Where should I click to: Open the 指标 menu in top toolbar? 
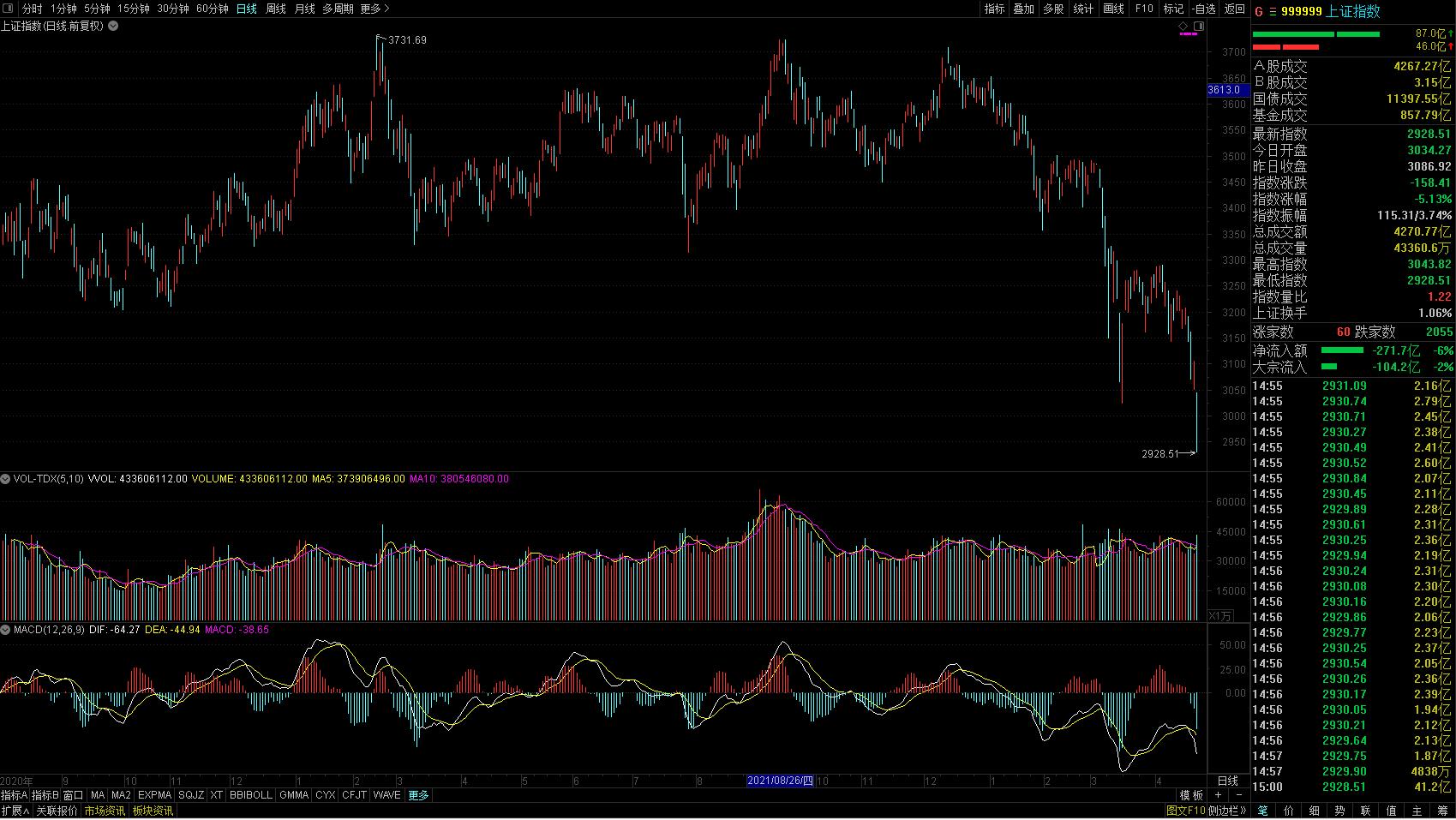point(994,9)
